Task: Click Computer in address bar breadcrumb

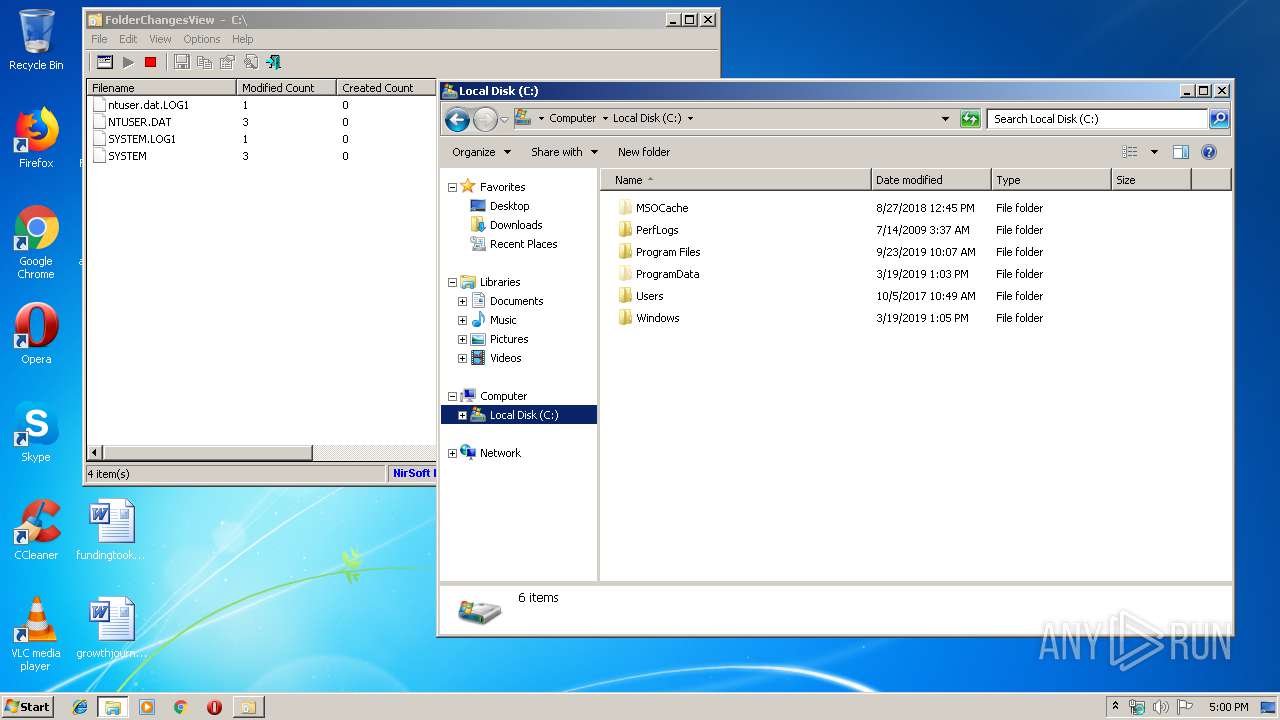Action: tap(572, 118)
